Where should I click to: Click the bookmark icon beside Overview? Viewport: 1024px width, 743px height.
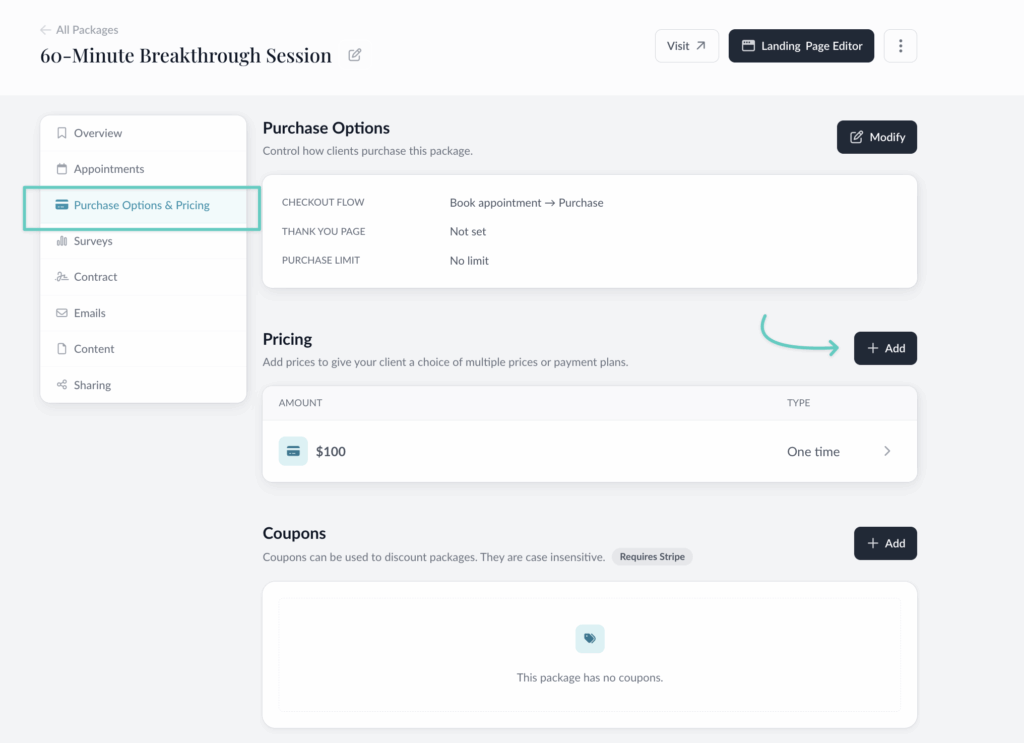point(62,133)
